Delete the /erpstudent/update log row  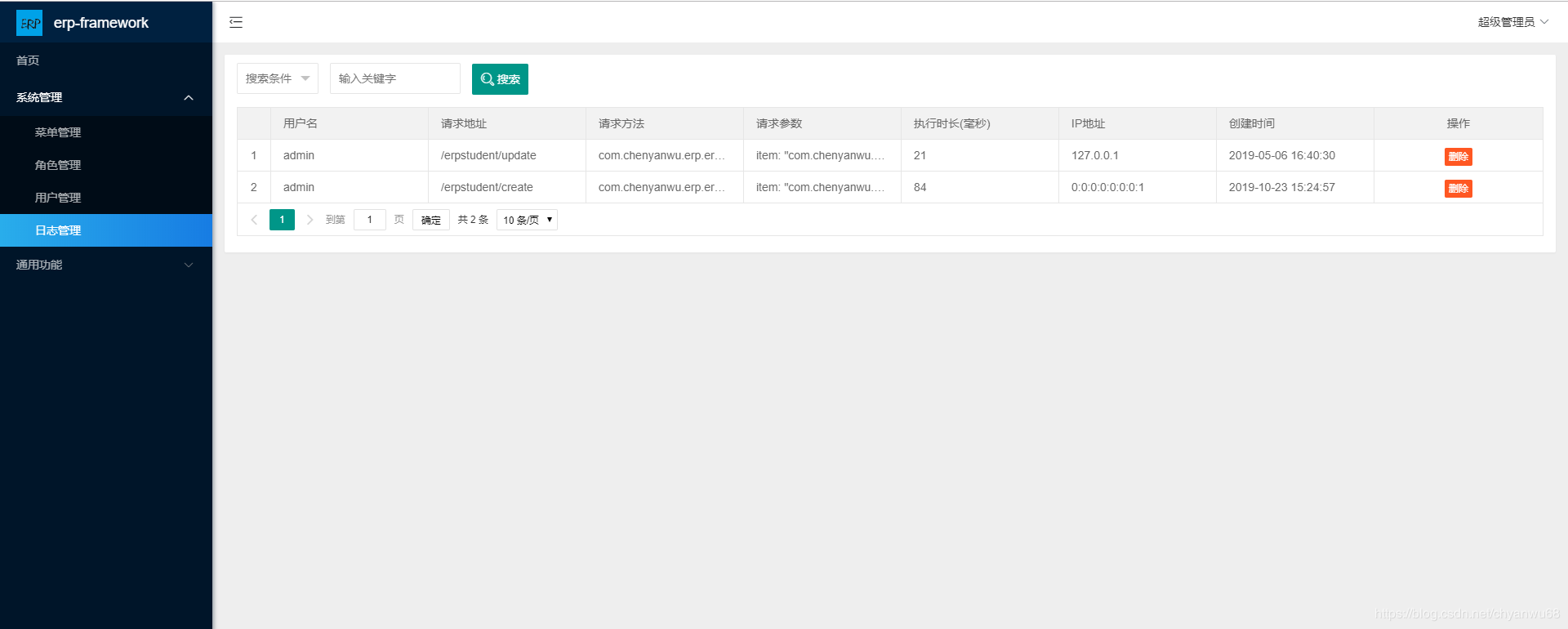(1458, 156)
